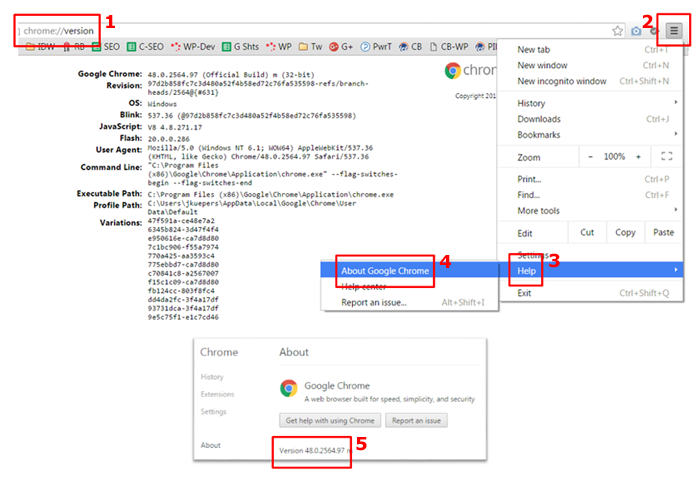Click Get help with using Chrome button
Image resolution: width=700 pixels, height=486 pixels.
pos(329,421)
